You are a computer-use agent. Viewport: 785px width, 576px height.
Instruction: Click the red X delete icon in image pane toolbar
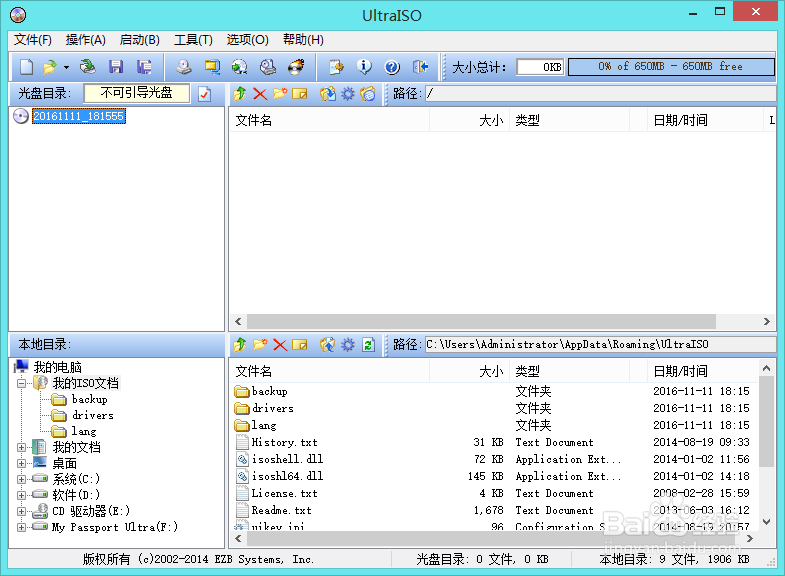260,94
